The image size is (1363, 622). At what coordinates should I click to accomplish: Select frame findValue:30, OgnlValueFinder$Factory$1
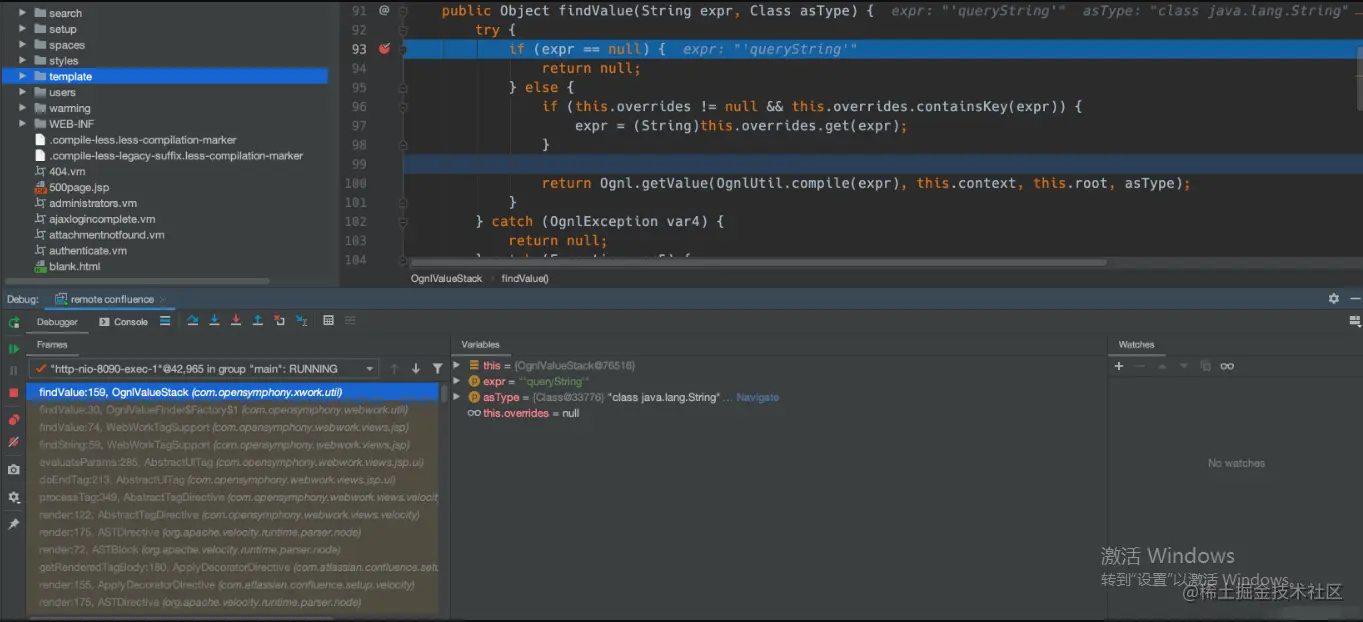click(x=232, y=410)
